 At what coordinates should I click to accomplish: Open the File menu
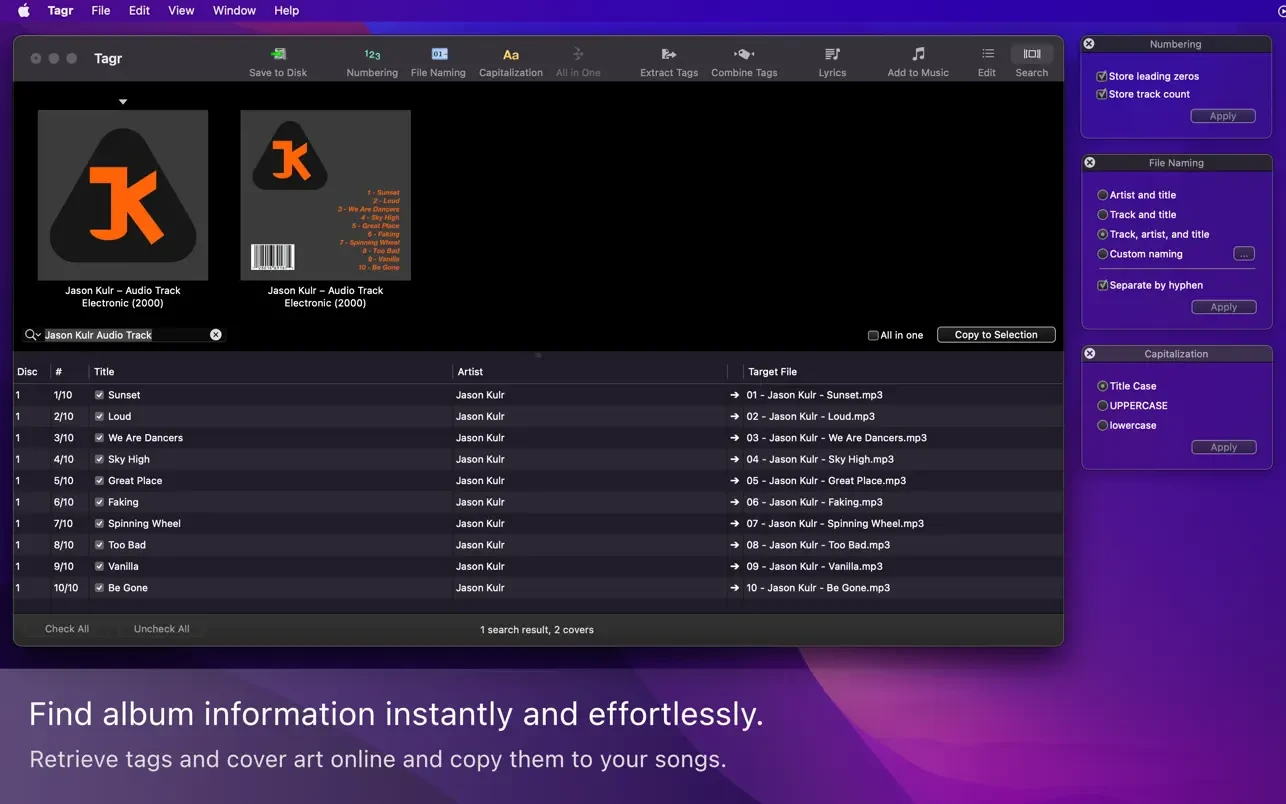pos(101,11)
